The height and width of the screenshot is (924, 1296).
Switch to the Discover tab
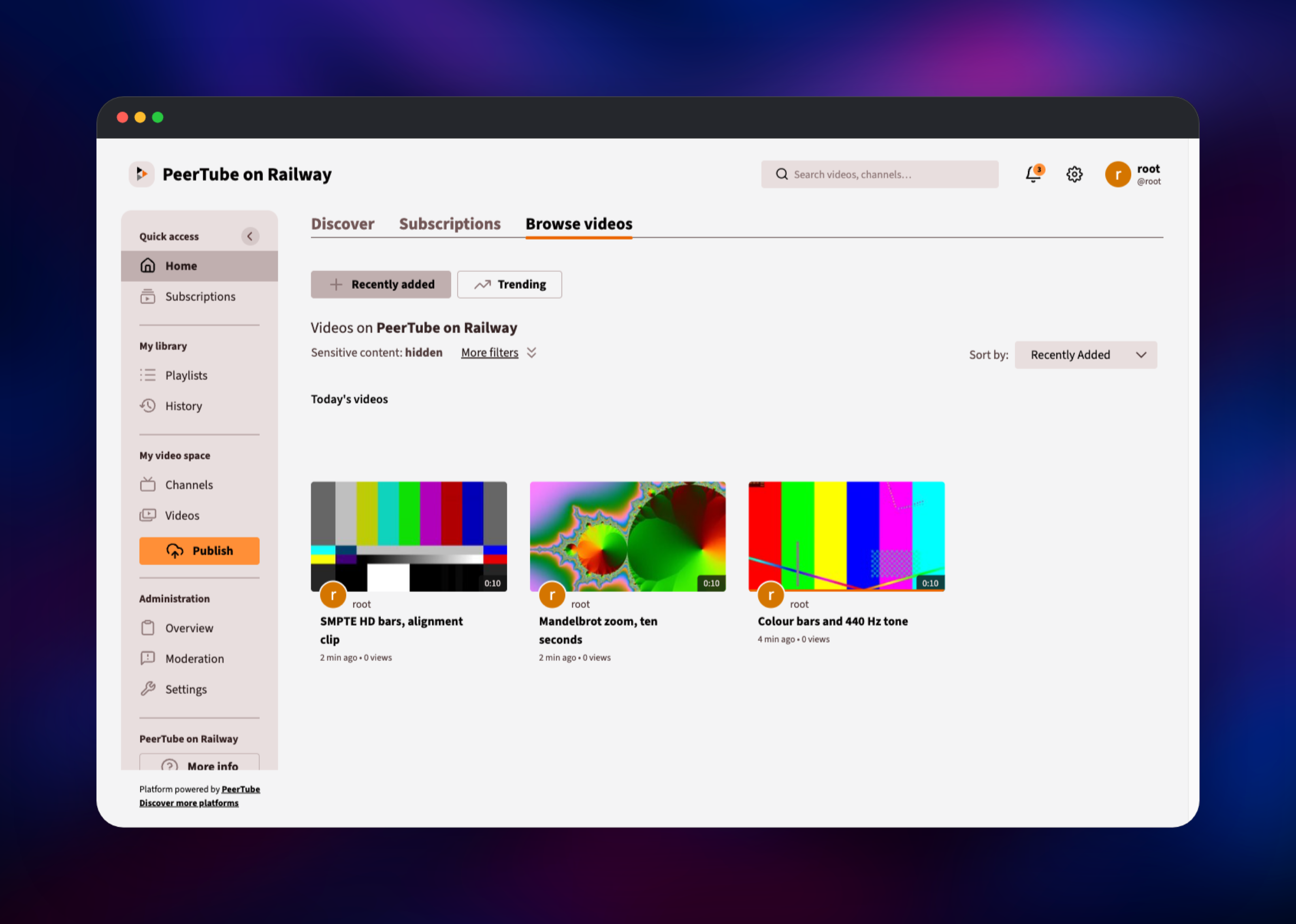[343, 224]
